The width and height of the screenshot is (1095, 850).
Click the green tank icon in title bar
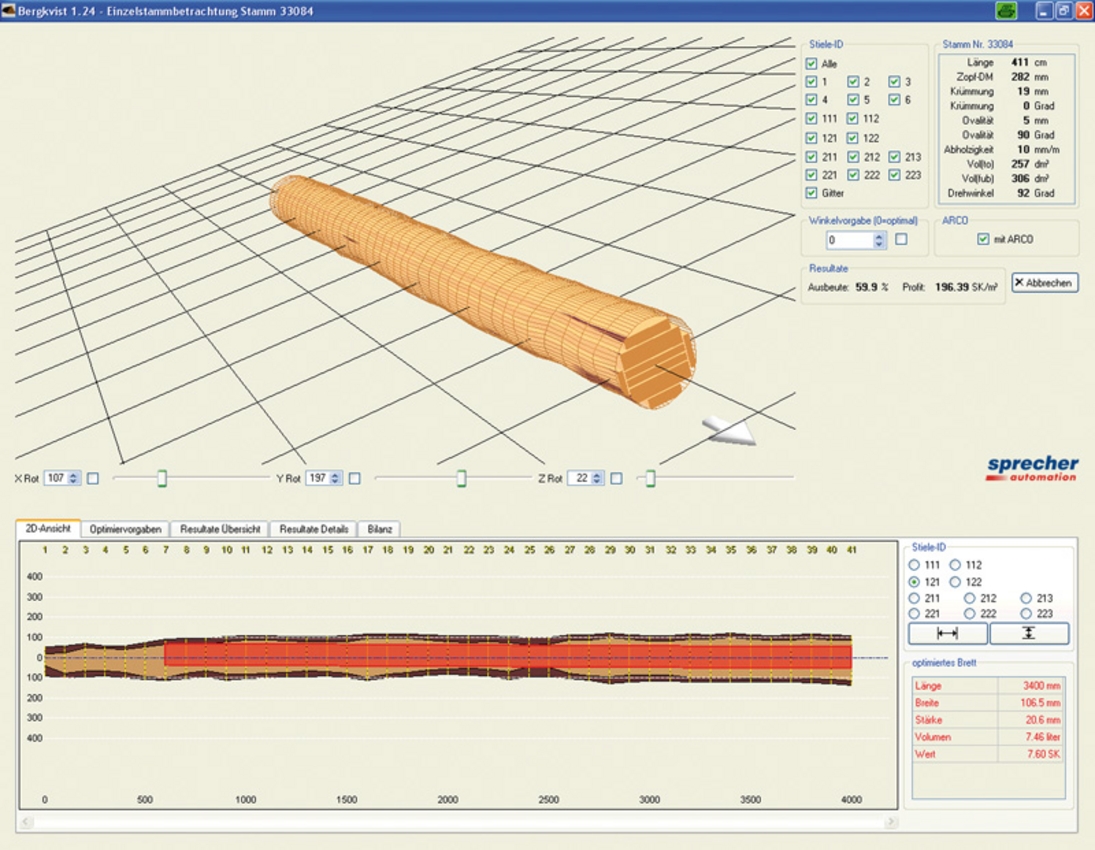1006,11
